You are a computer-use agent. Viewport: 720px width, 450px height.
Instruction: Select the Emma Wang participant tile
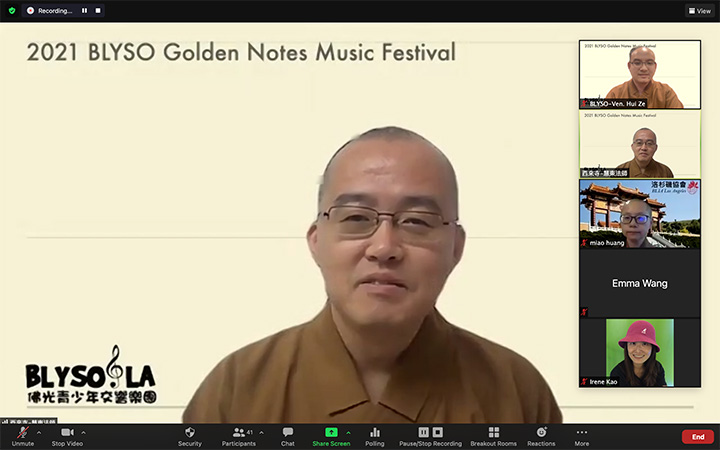[640, 283]
